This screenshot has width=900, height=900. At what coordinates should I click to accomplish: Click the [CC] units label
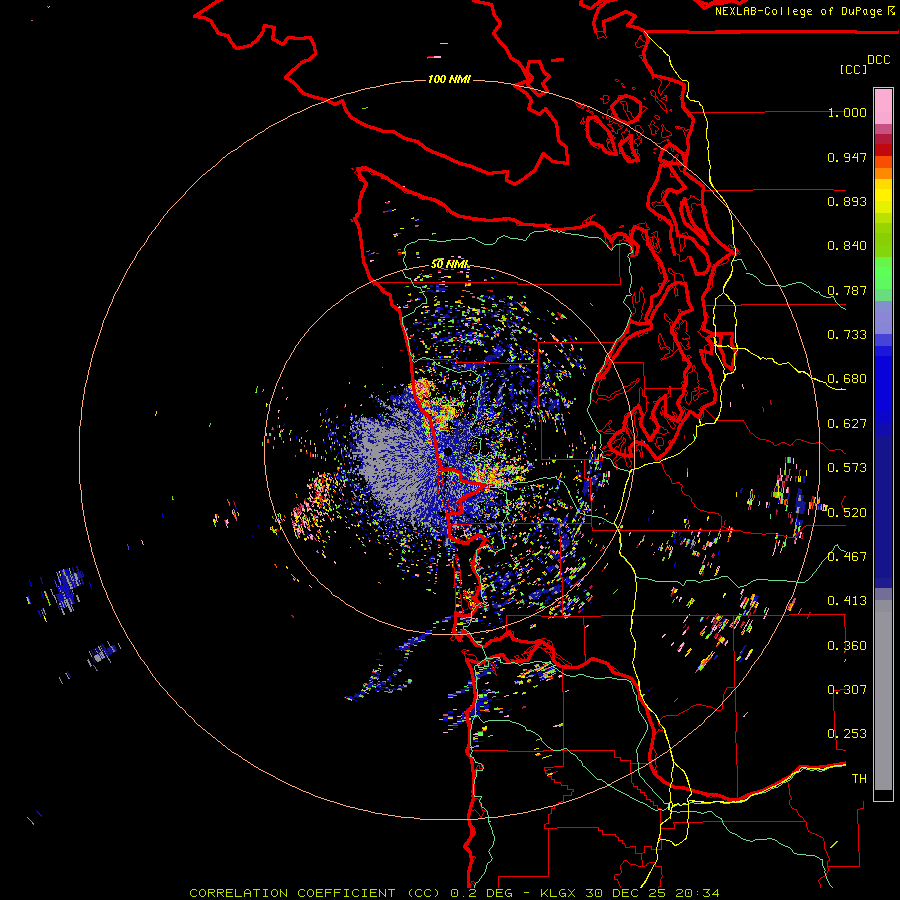pyautogui.click(x=853, y=69)
